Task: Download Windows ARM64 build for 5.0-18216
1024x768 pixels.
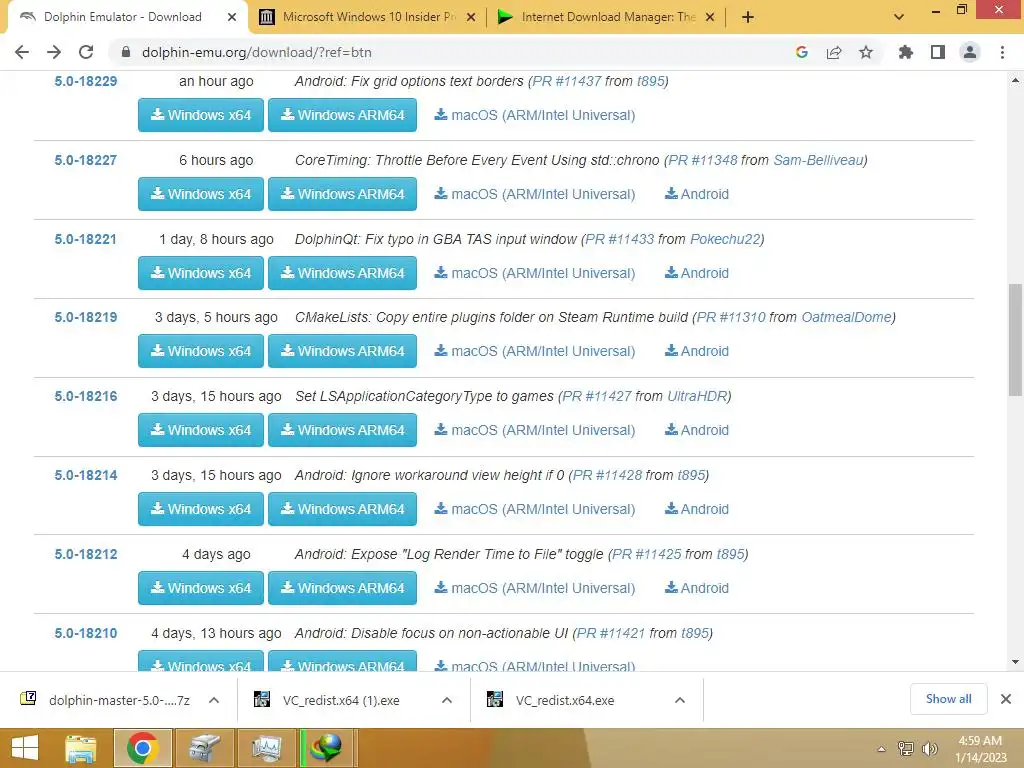Action: (342, 430)
